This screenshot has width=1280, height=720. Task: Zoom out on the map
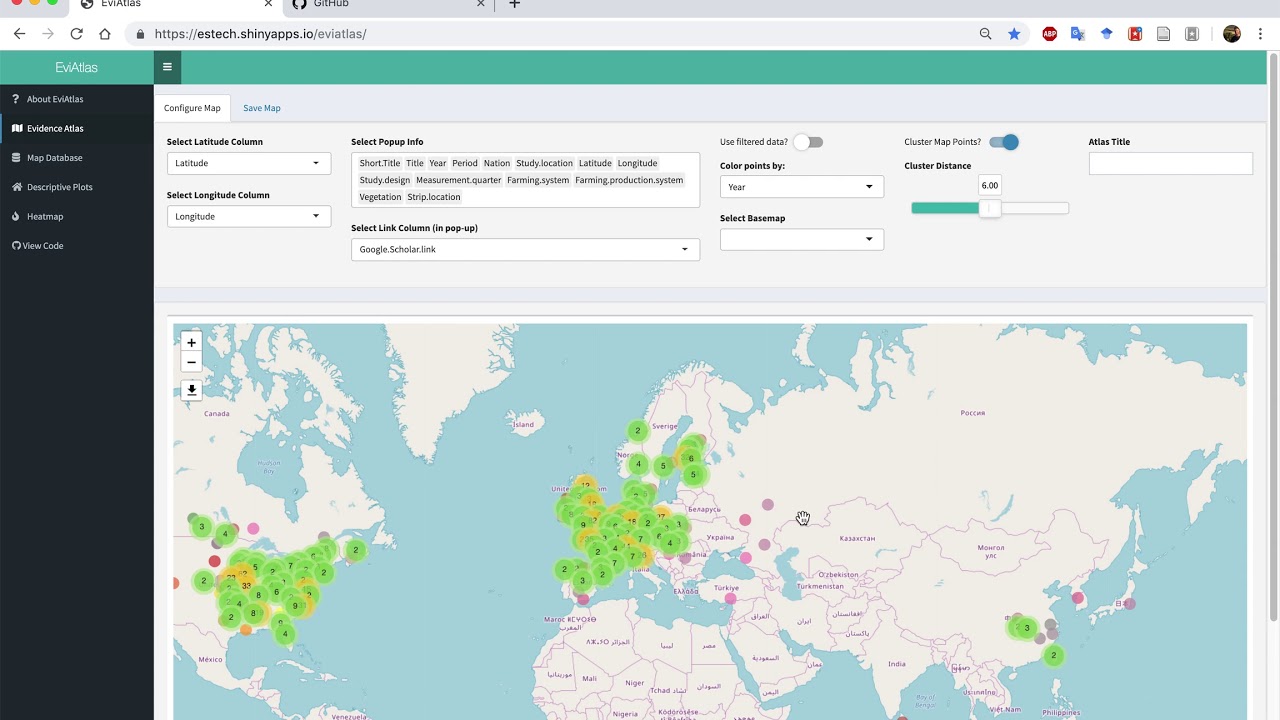[191, 362]
